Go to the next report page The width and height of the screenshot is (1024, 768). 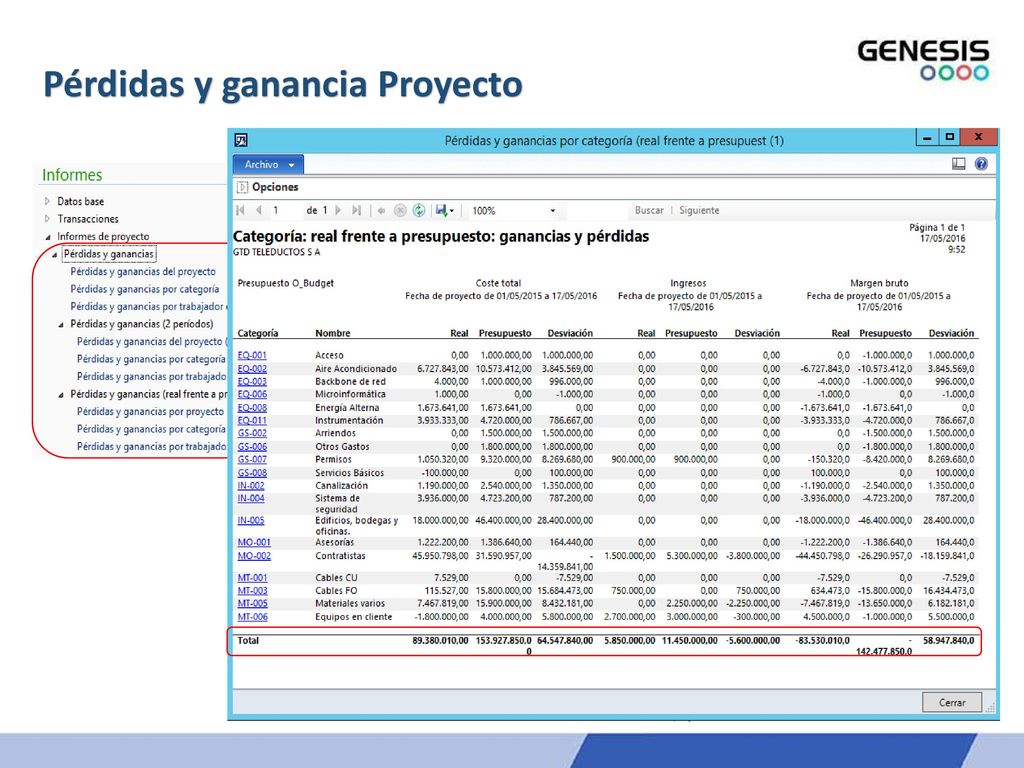[338, 210]
